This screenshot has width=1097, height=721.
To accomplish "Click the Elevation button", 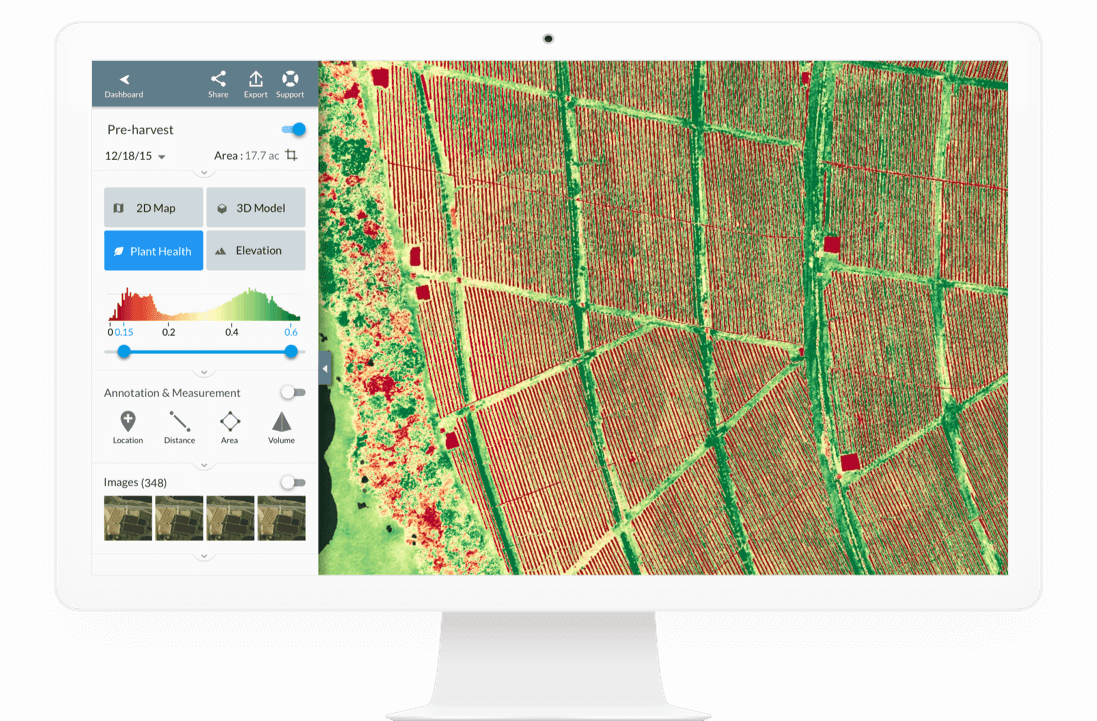I will pyautogui.click(x=256, y=251).
